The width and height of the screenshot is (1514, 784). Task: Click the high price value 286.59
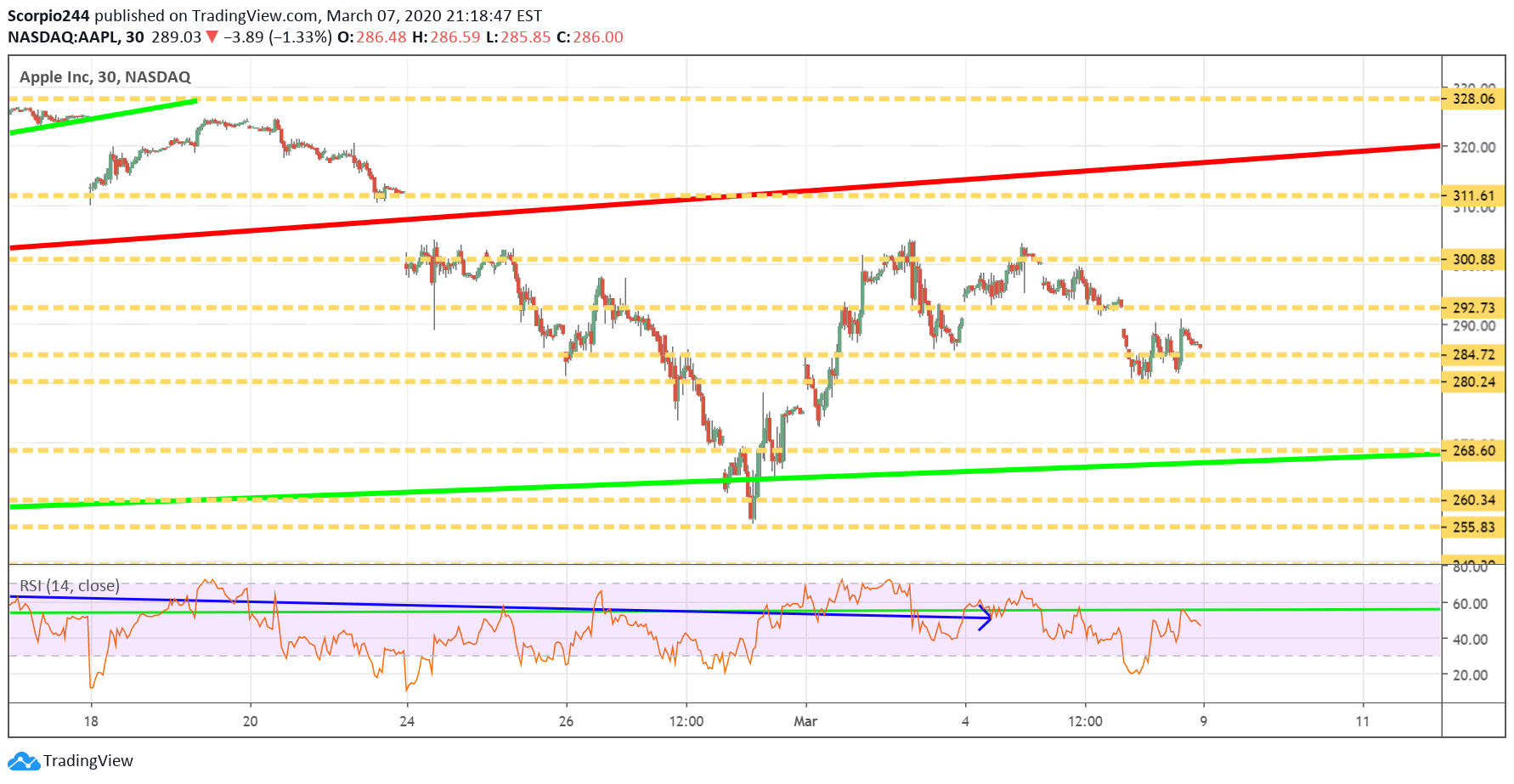point(455,37)
